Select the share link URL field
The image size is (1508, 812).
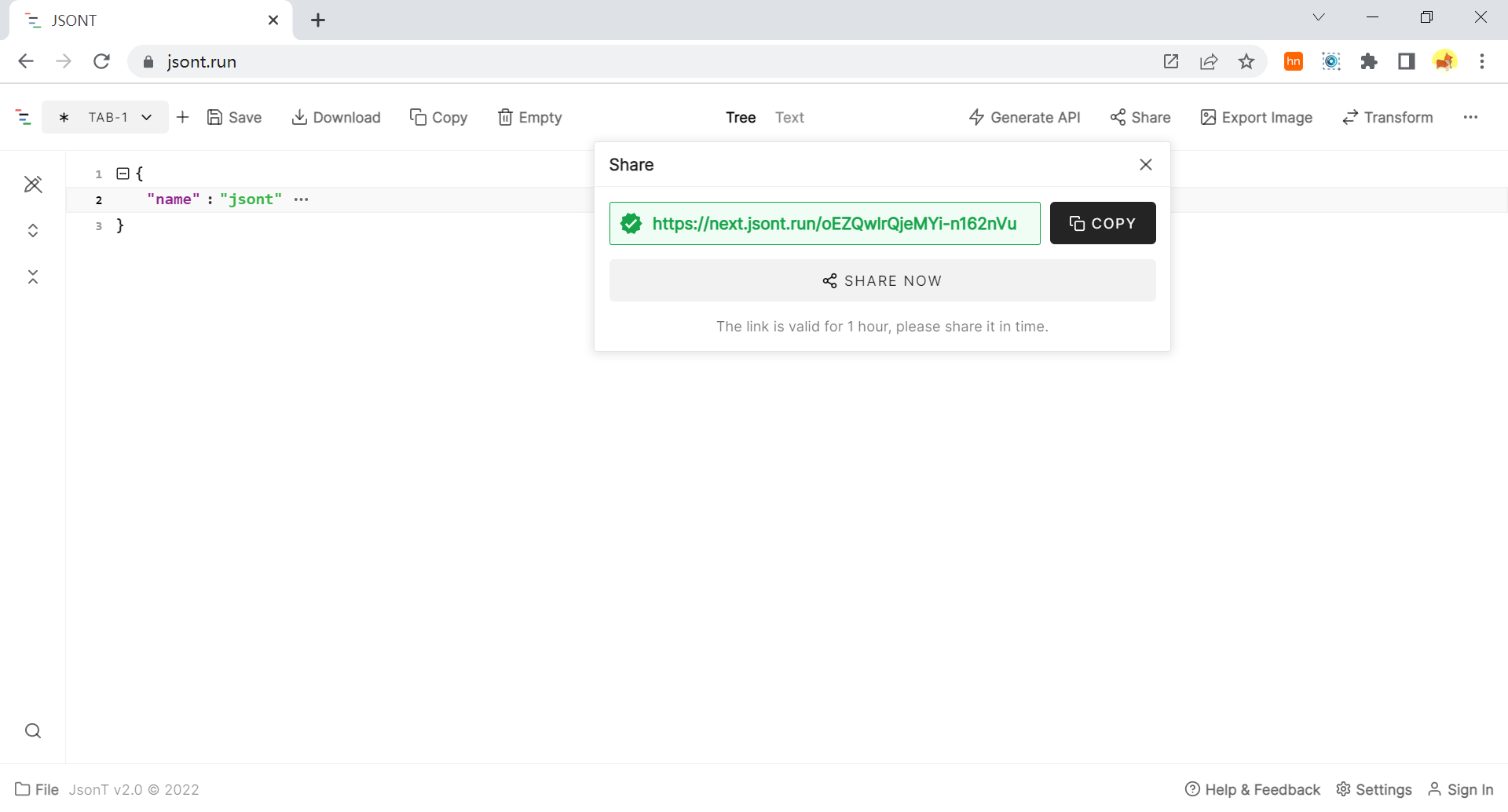833,224
